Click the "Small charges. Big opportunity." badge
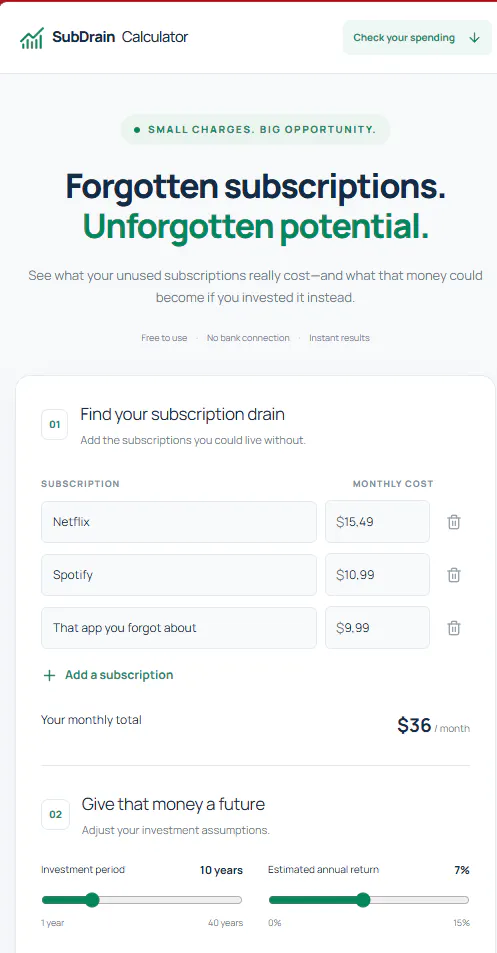Image resolution: width=497 pixels, height=953 pixels. [x=255, y=129]
